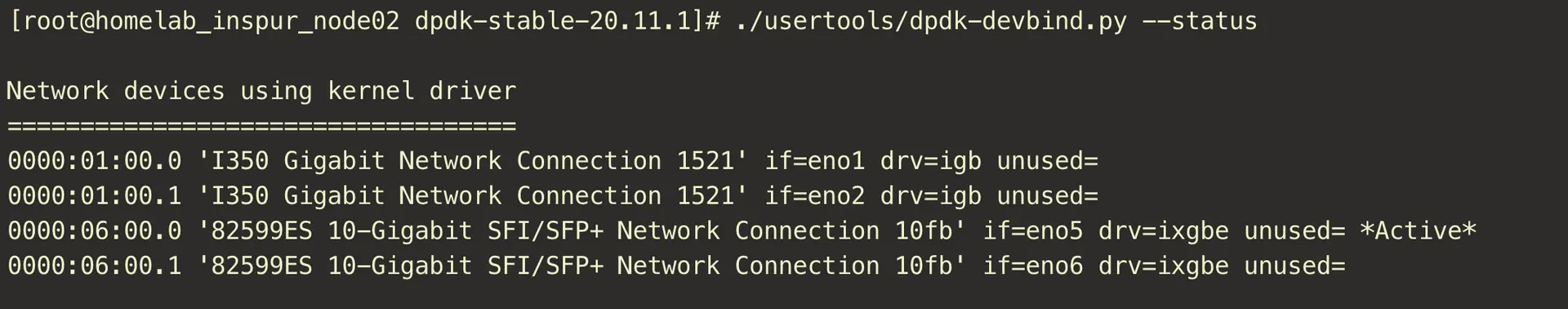Click drv=ixgbe on the eno6 line
The width and height of the screenshot is (1568, 309).
(1164, 266)
